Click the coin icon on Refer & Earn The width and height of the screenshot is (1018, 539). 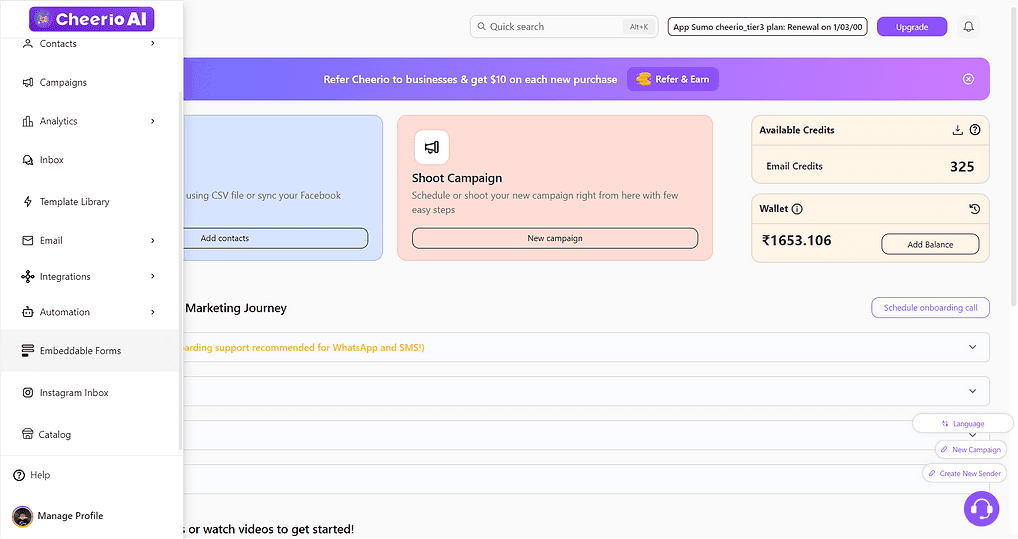click(x=643, y=79)
